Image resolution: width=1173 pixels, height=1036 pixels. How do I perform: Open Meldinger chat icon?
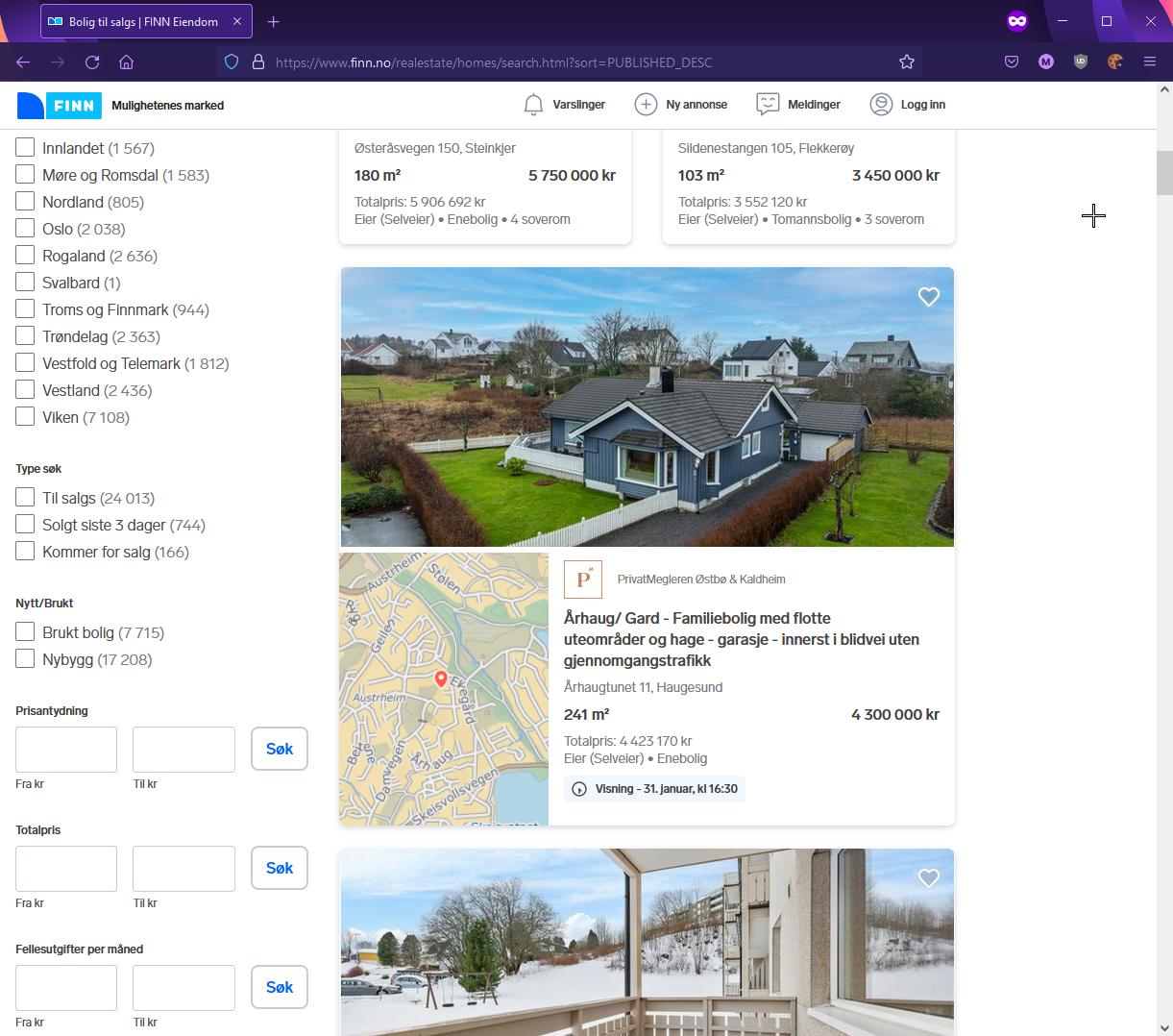[x=768, y=105]
